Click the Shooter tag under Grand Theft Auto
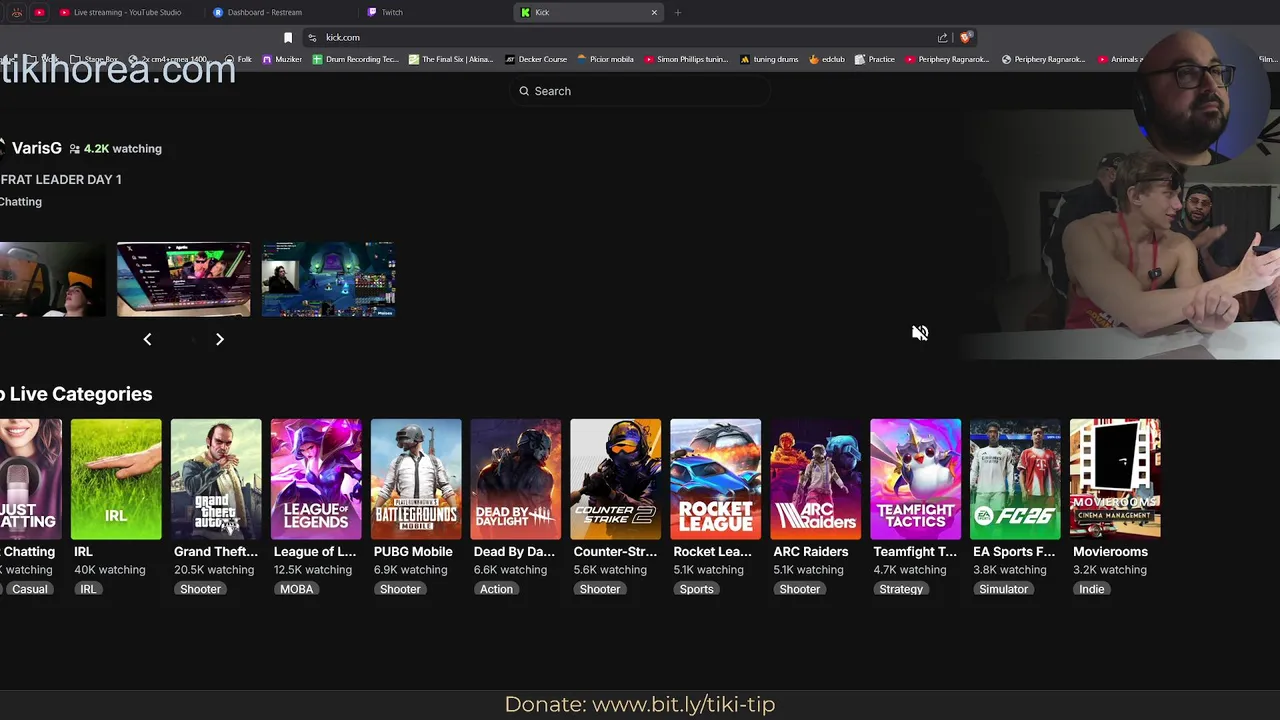 pos(200,589)
